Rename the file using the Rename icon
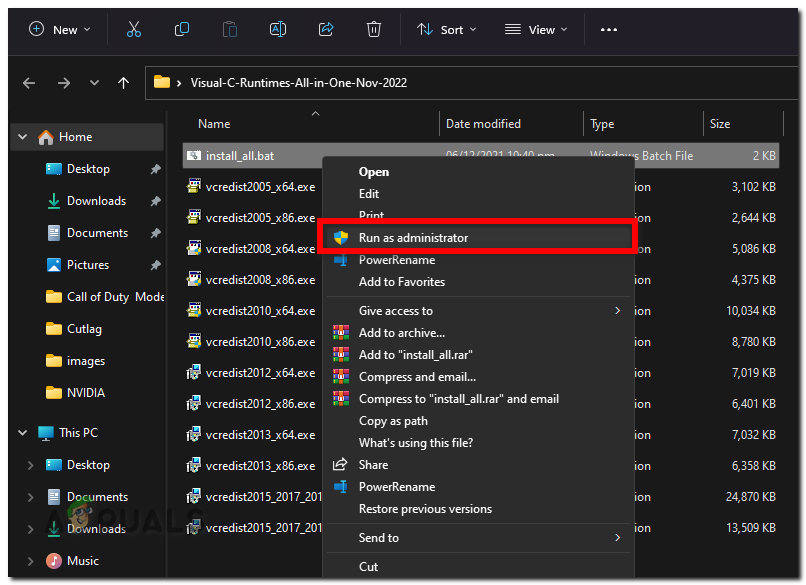Image resolution: width=806 pixels, height=585 pixels. coord(278,30)
